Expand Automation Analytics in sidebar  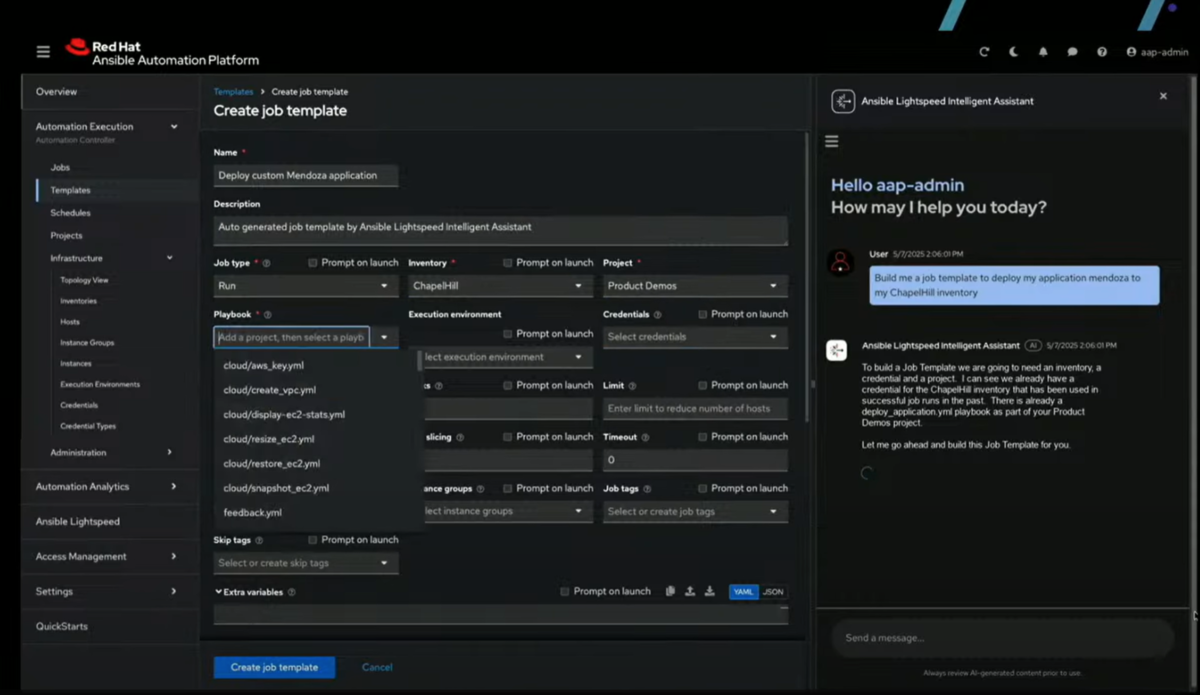click(174, 486)
